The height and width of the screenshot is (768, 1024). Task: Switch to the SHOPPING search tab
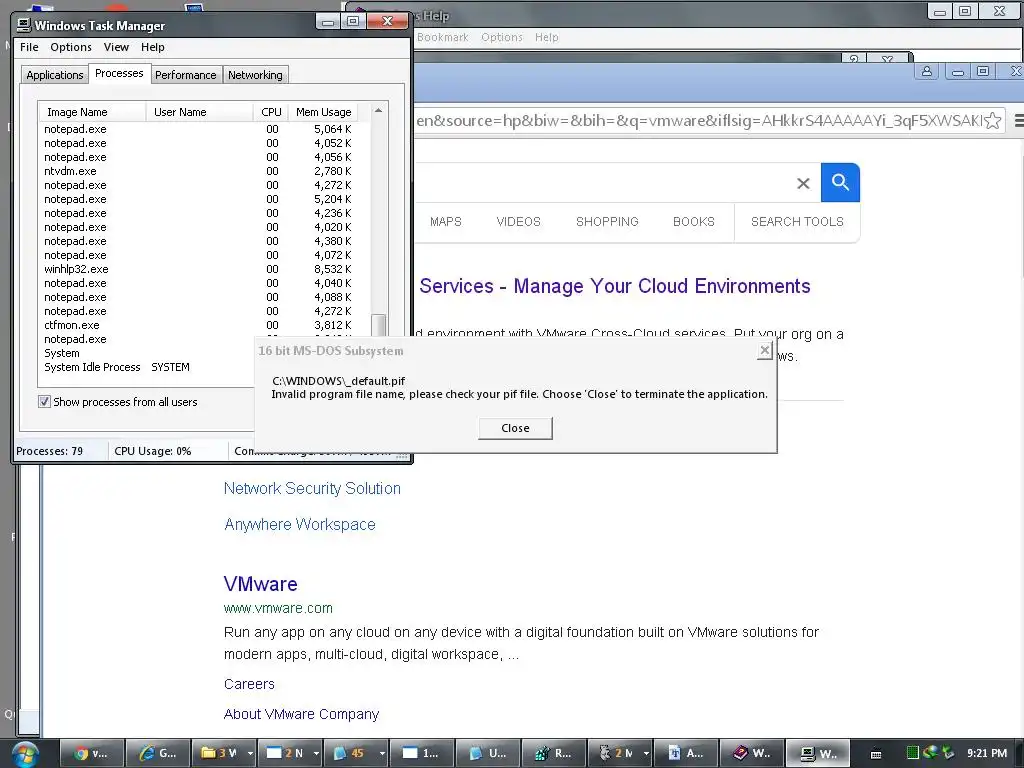[607, 221]
